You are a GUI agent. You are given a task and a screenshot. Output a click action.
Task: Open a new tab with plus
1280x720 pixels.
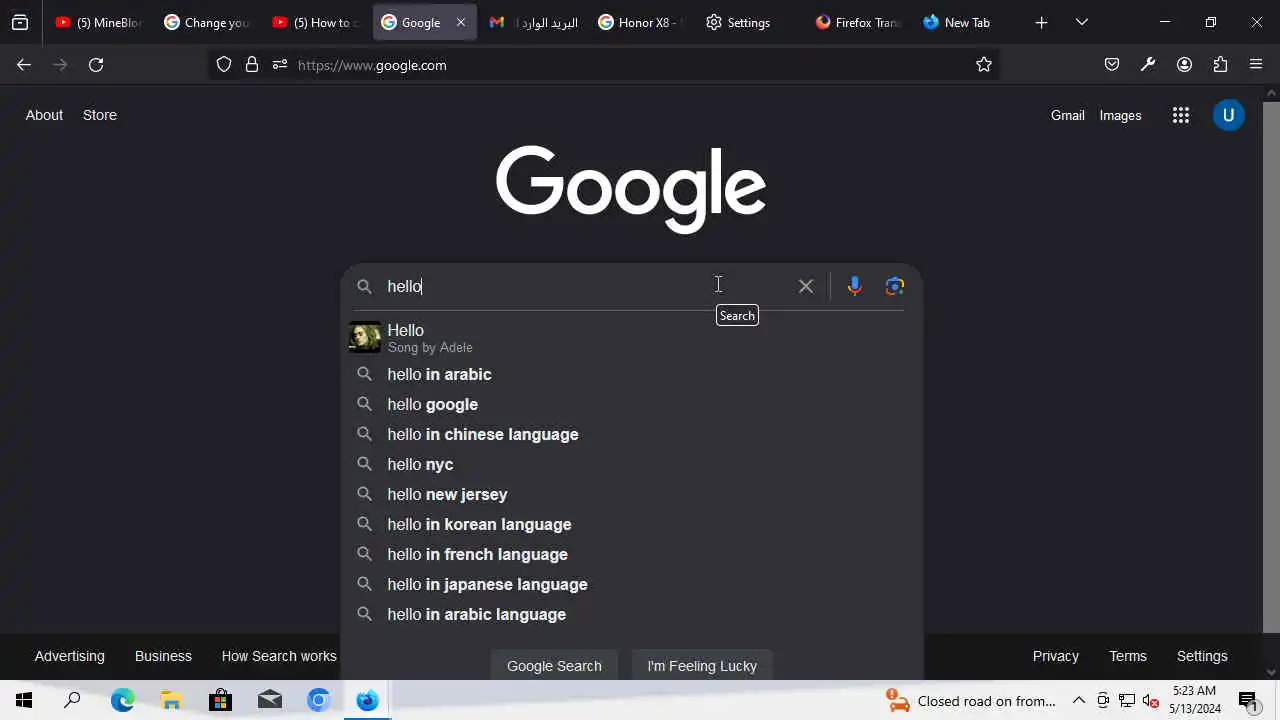pyautogui.click(x=1041, y=22)
